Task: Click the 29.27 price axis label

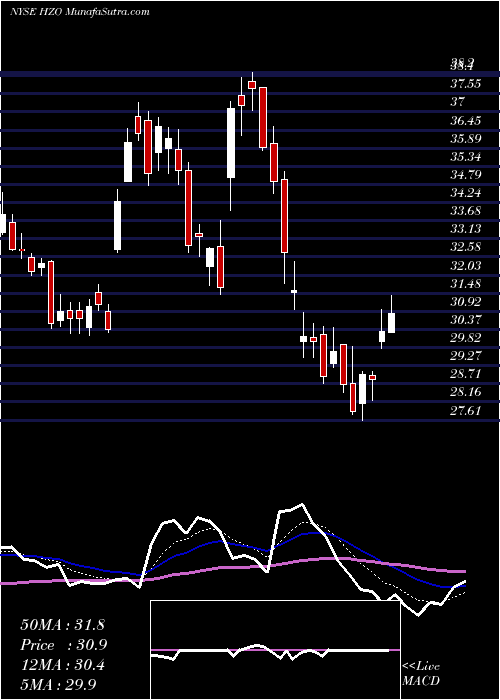Action: [x=466, y=356]
